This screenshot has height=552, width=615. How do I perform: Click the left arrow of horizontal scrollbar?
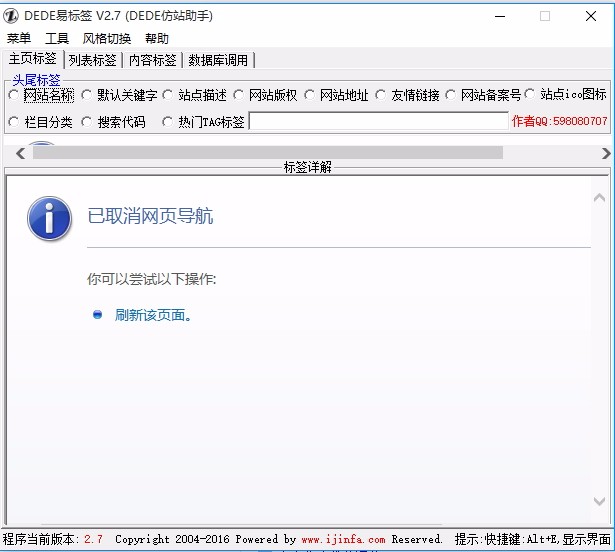pos(20,153)
